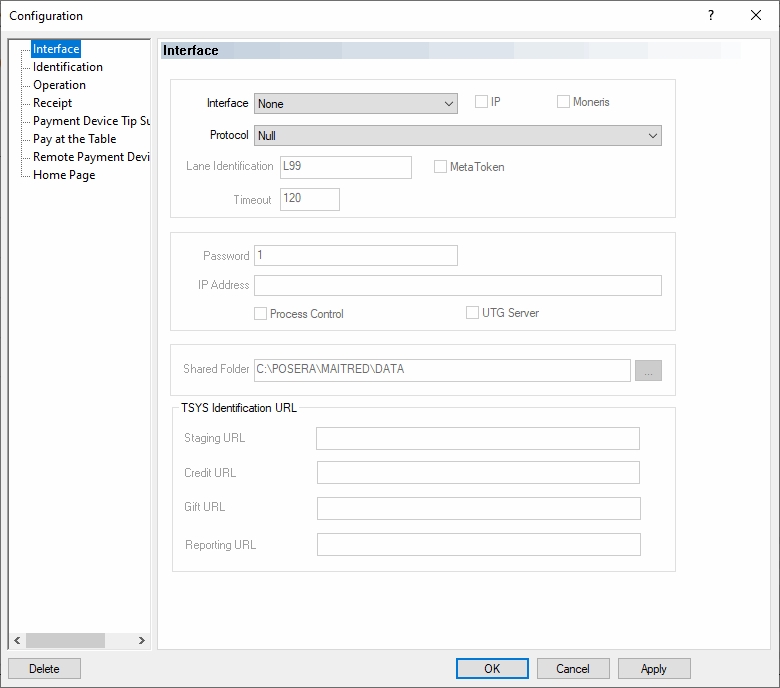Click the OK button
The width and height of the screenshot is (780, 688).
pyautogui.click(x=492, y=669)
